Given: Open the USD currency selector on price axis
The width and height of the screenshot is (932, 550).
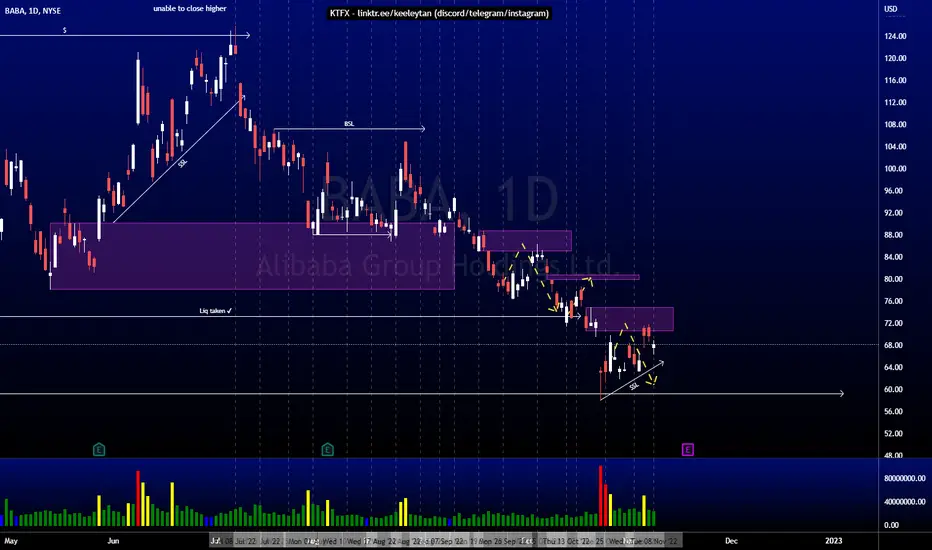Looking at the screenshot, I should 890,9.
